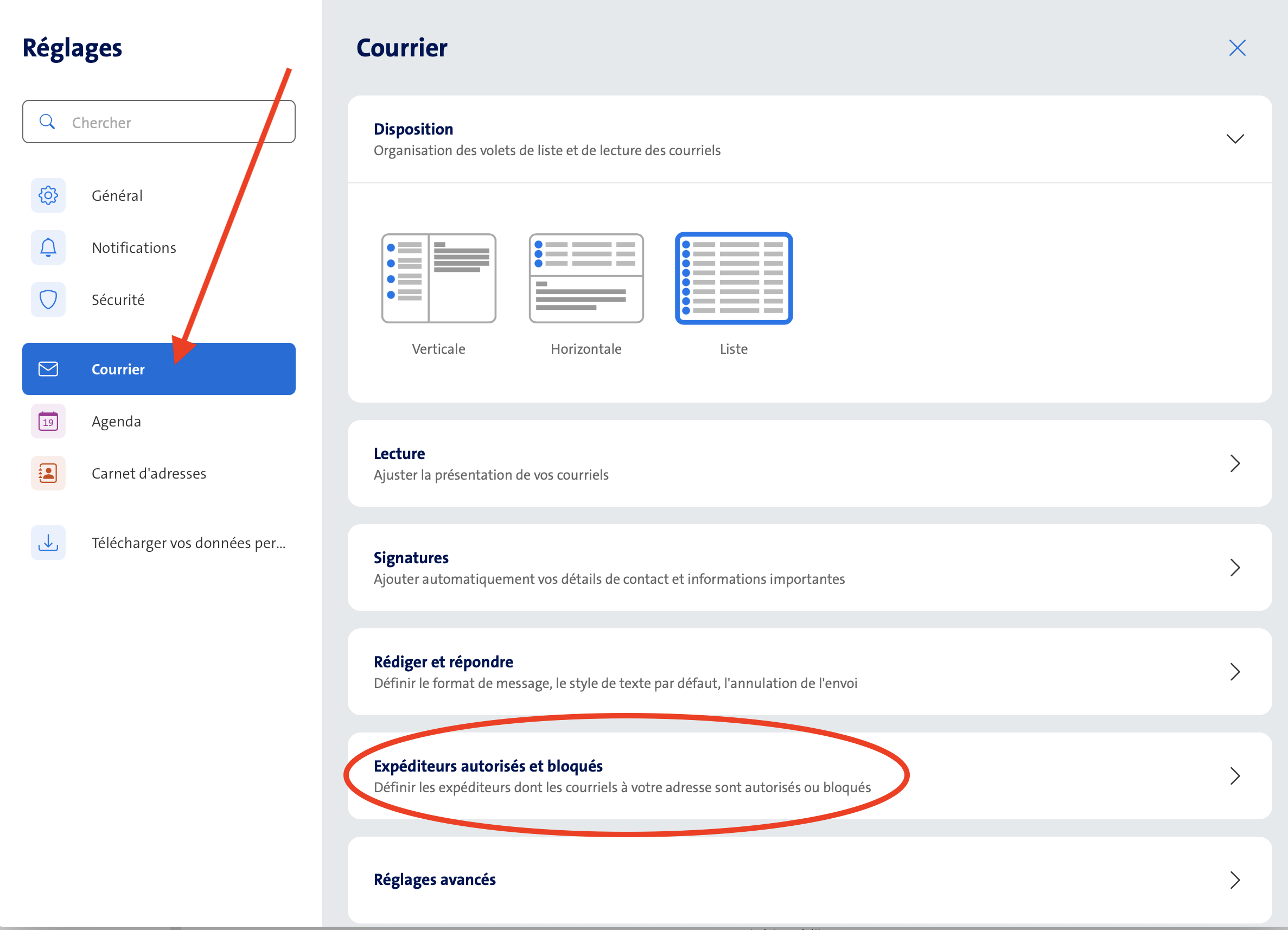Click the calendar icon for Agenda
Screen dimensions: 1288x930
coord(48,422)
